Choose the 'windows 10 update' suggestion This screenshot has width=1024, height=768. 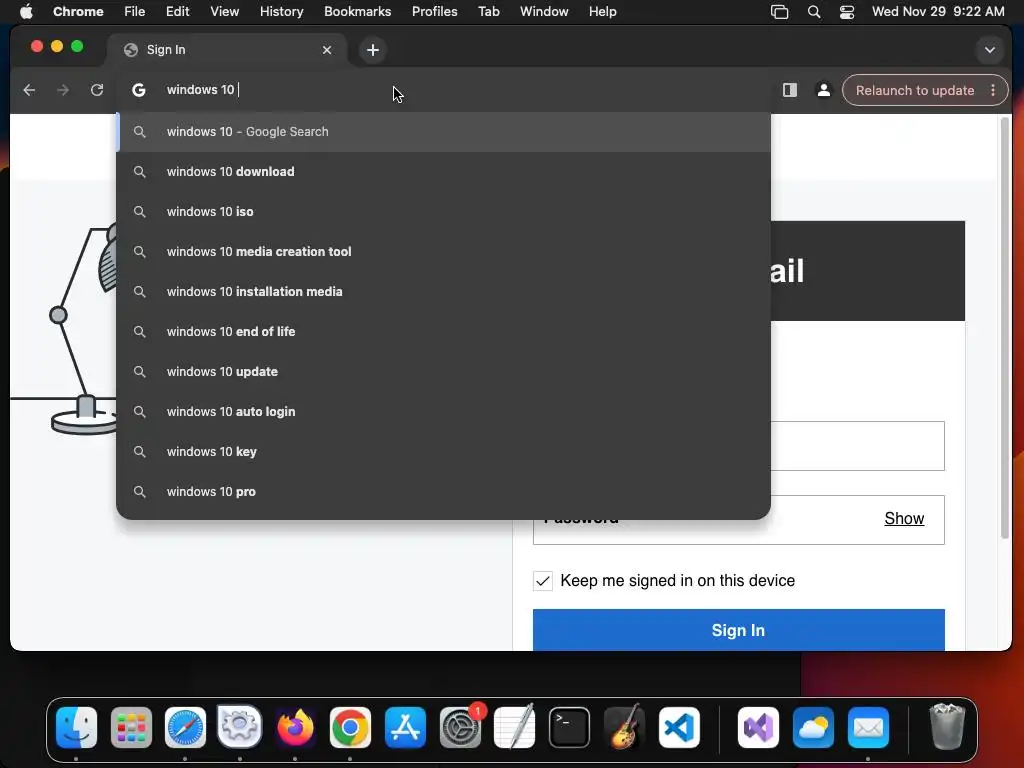[443, 372]
